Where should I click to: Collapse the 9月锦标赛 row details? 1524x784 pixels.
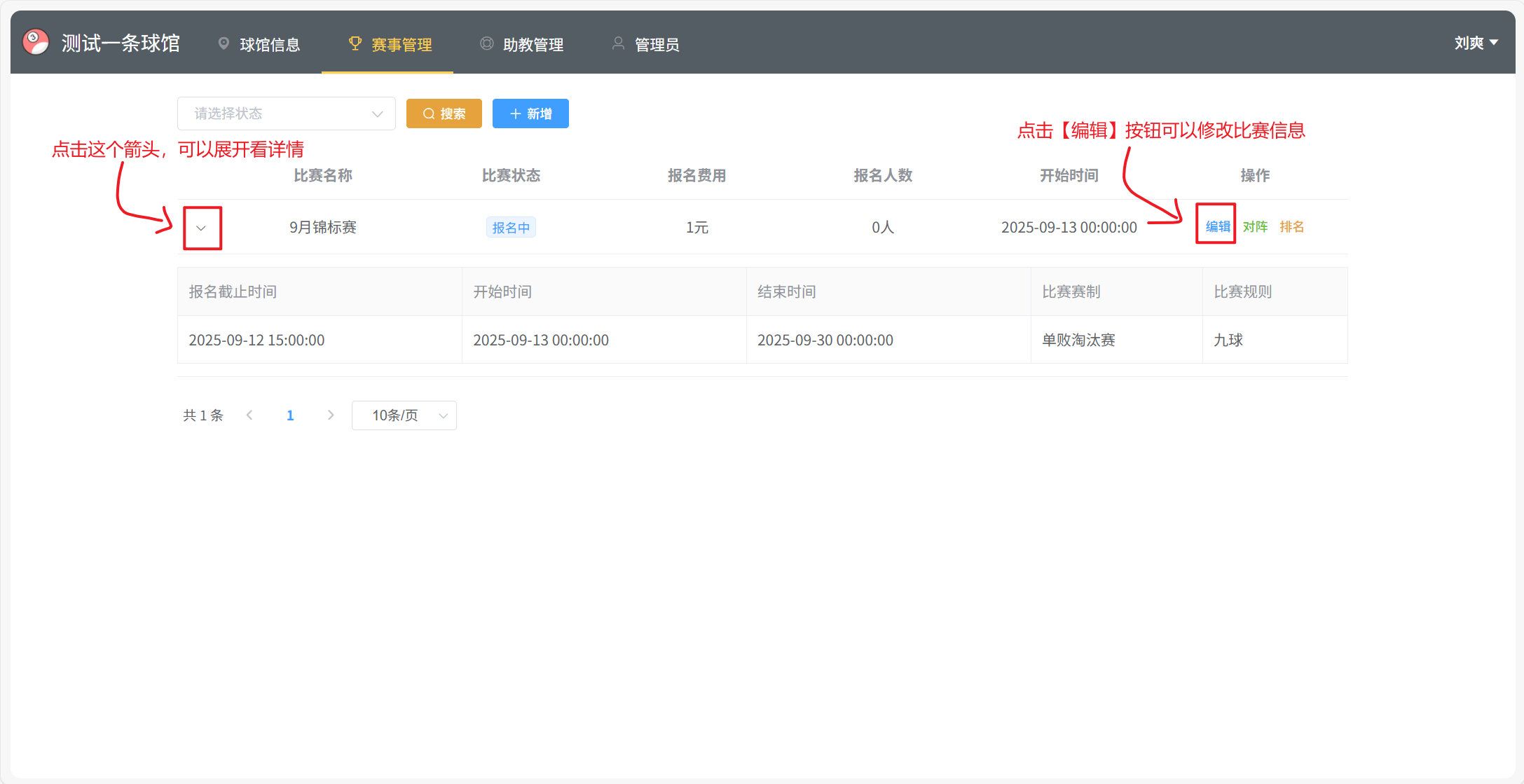[x=201, y=228]
